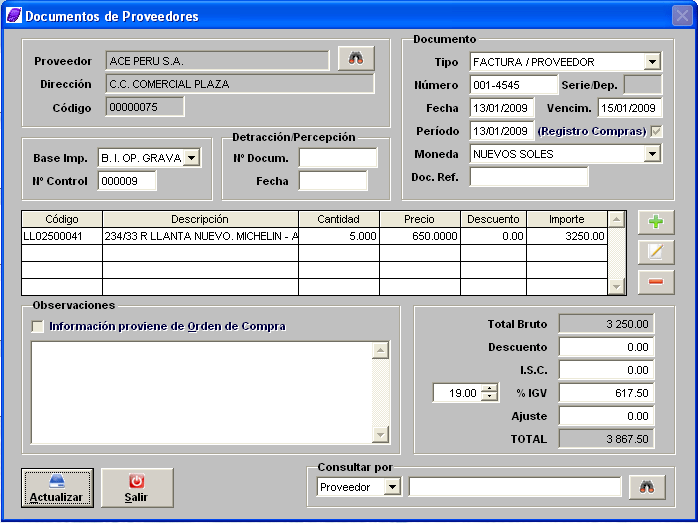This screenshot has height=523, width=698.
Task: Remove line item with red minus icon
Action: click(656, 282)
